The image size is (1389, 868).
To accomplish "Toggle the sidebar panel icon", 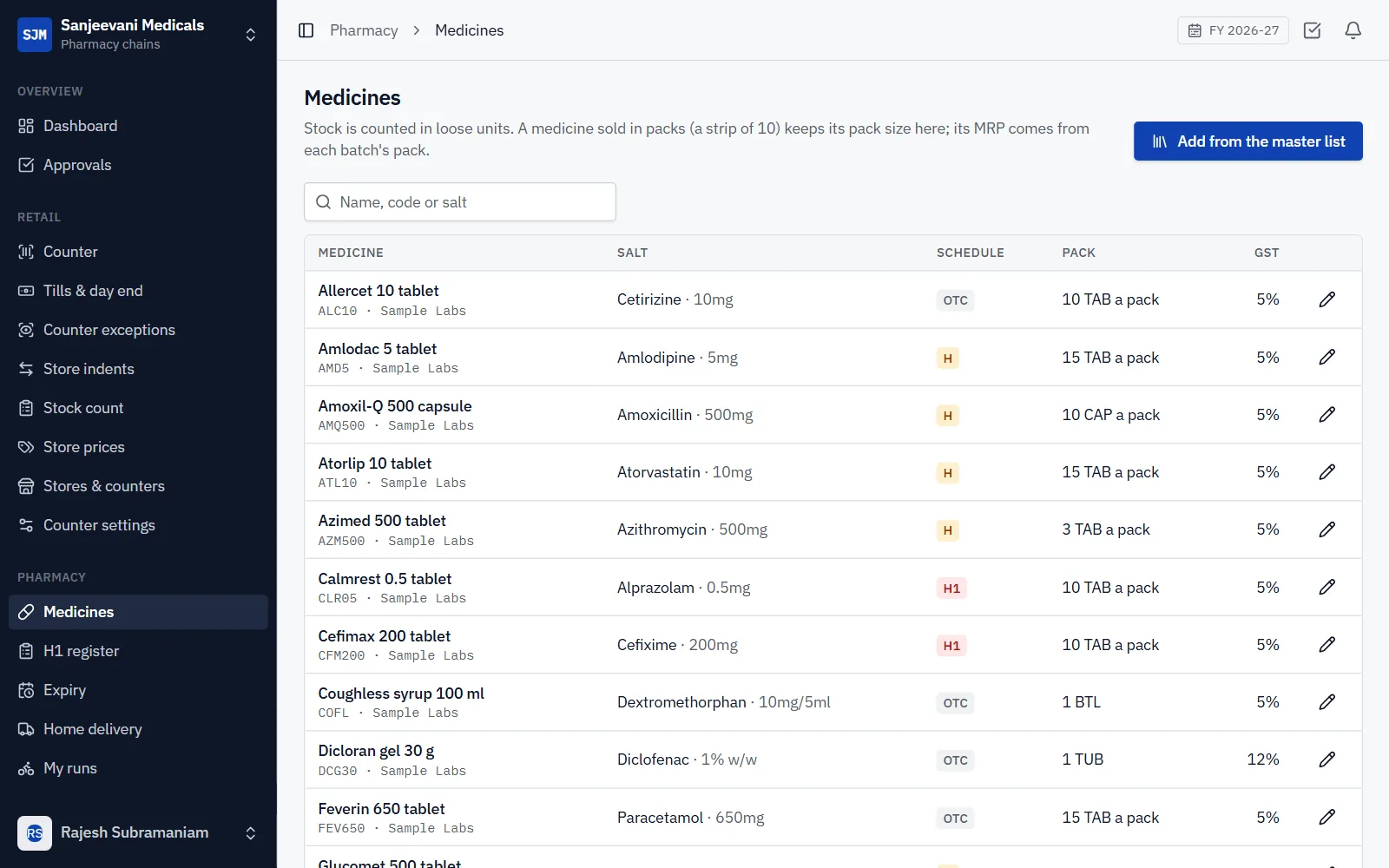I will 306,30.
